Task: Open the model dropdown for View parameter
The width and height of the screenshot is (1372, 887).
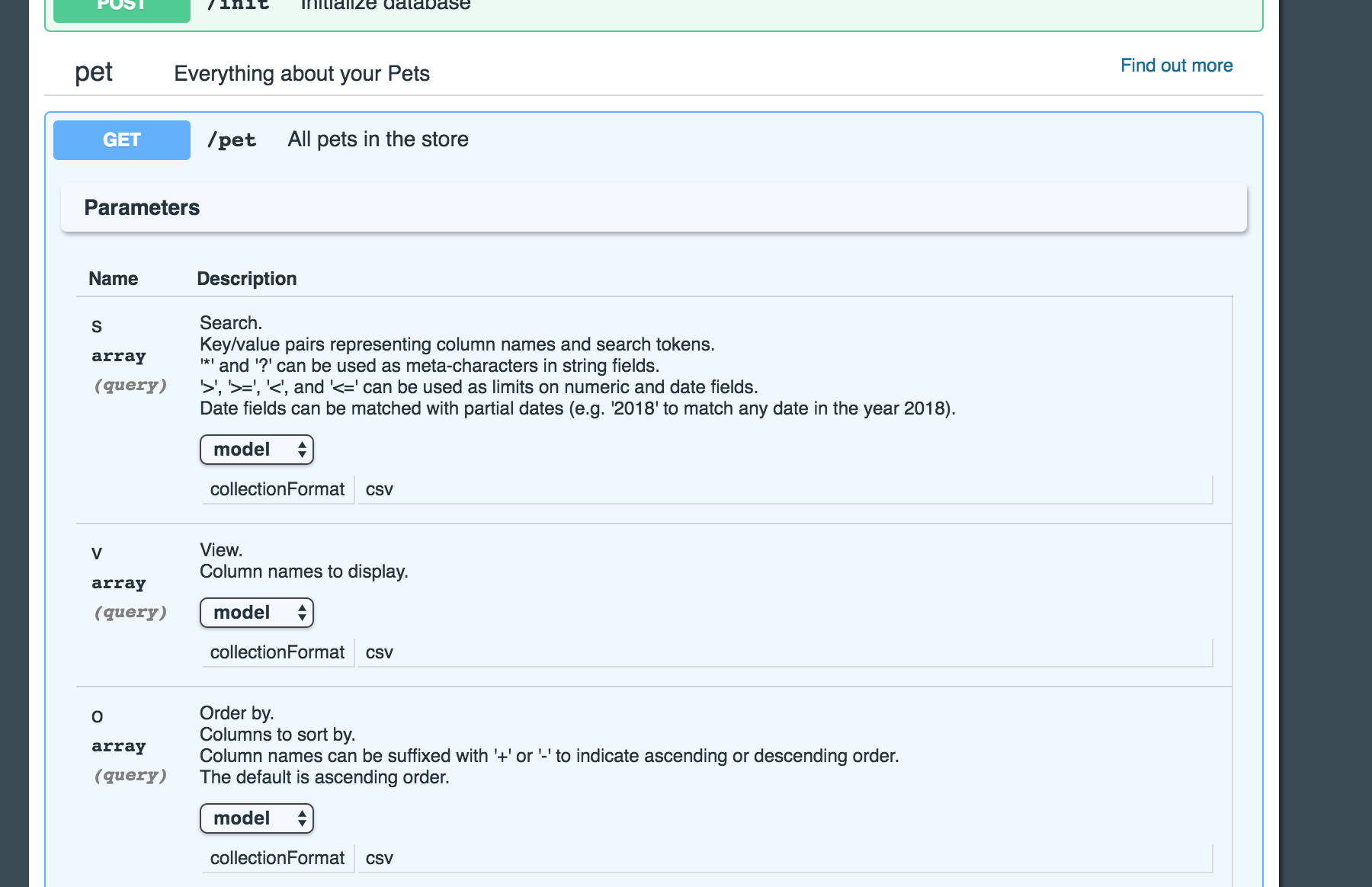Action: [x=256, y=613]
